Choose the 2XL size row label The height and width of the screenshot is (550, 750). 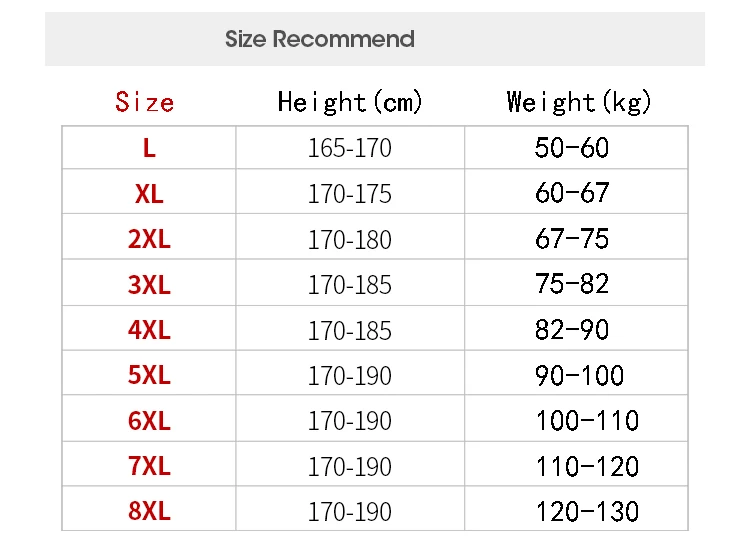click(x=149, y=239)
